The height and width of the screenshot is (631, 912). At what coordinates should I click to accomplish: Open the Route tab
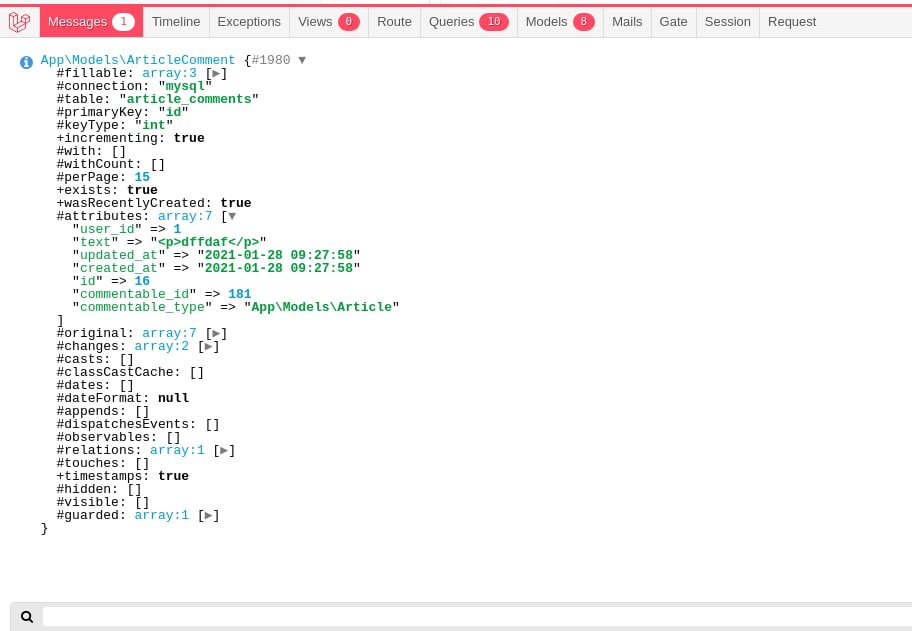[394, 22]
